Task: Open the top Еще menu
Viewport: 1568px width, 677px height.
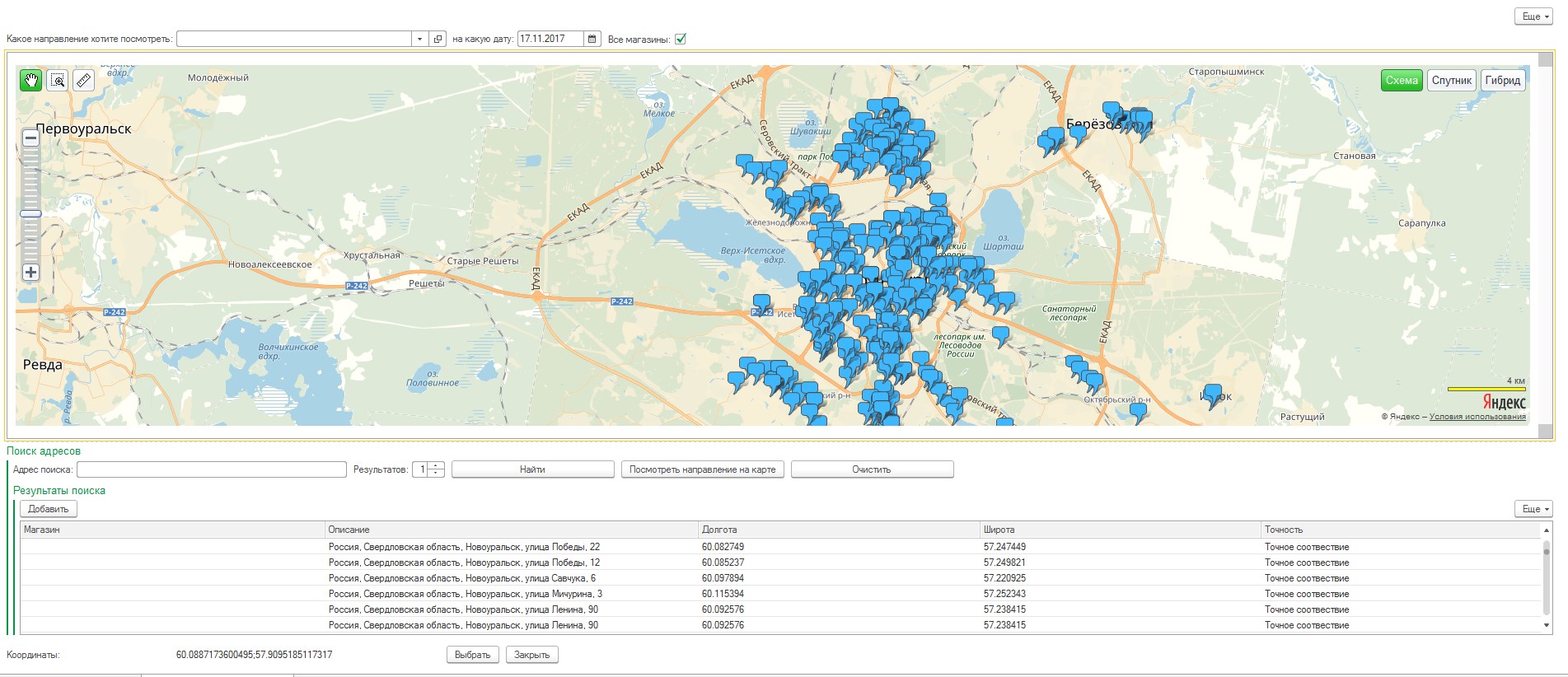Action: [1534, 16]
